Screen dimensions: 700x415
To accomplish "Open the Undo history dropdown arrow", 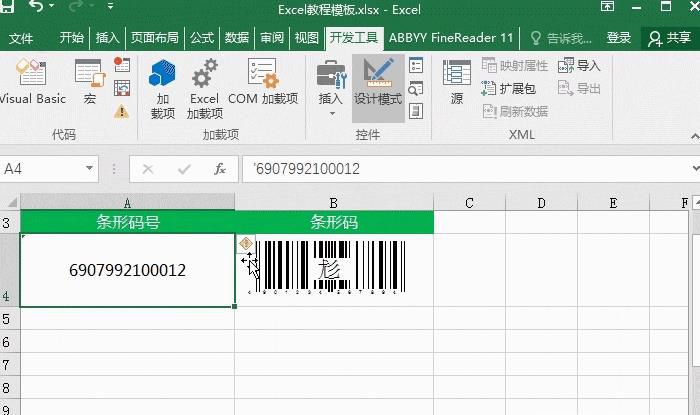I will 52,6.
